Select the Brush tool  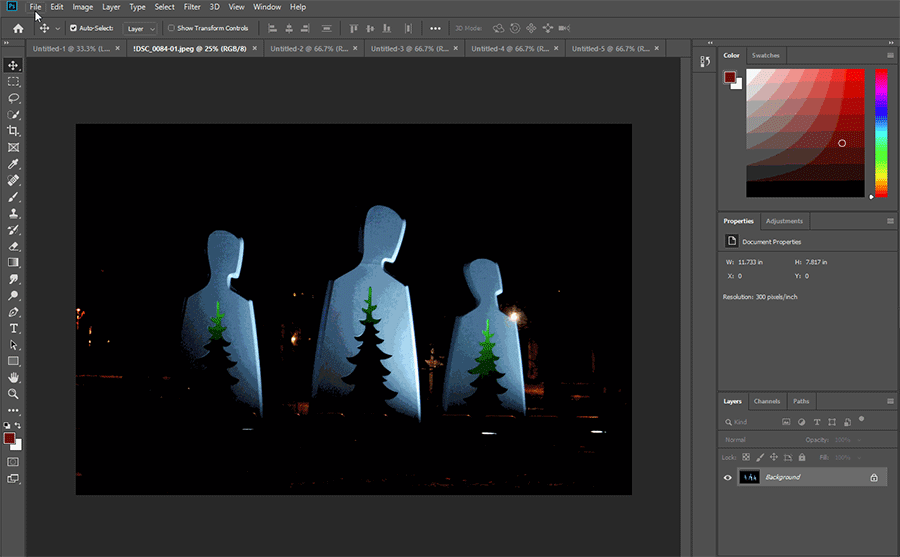13,197
